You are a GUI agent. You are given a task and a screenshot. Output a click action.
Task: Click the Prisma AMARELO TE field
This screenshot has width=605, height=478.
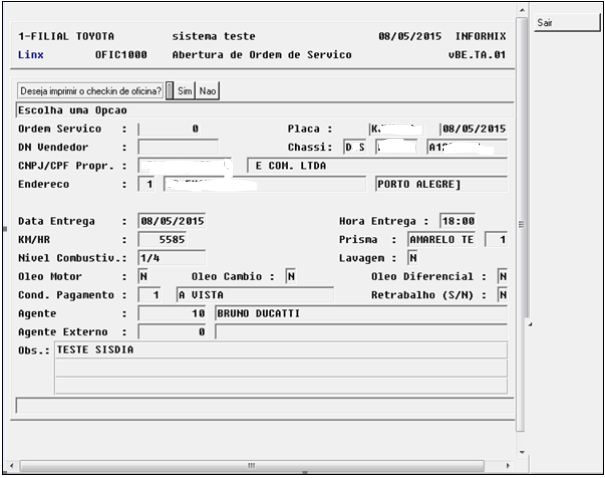coord(441,240)
